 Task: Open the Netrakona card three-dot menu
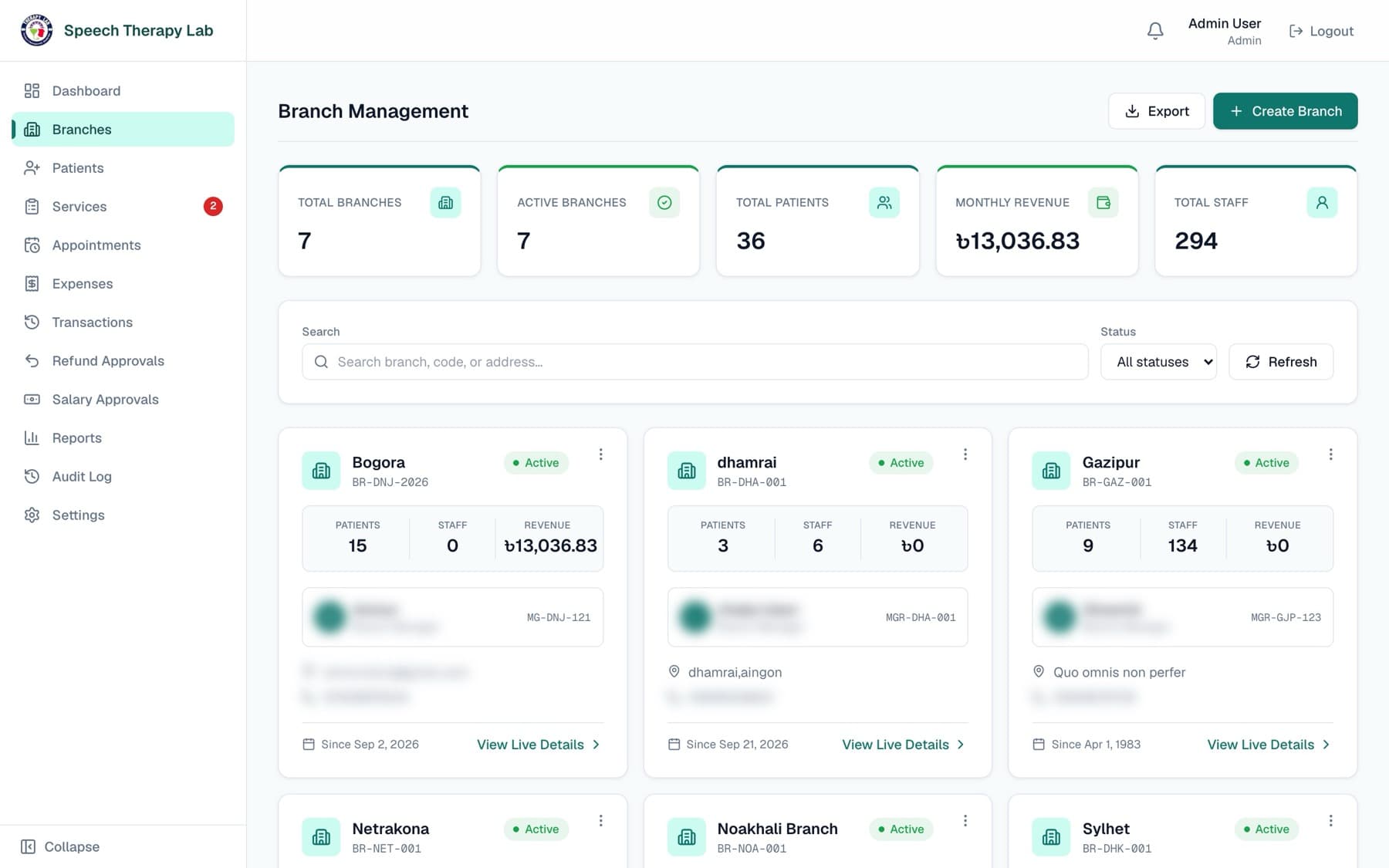click(x=600, y=821)
